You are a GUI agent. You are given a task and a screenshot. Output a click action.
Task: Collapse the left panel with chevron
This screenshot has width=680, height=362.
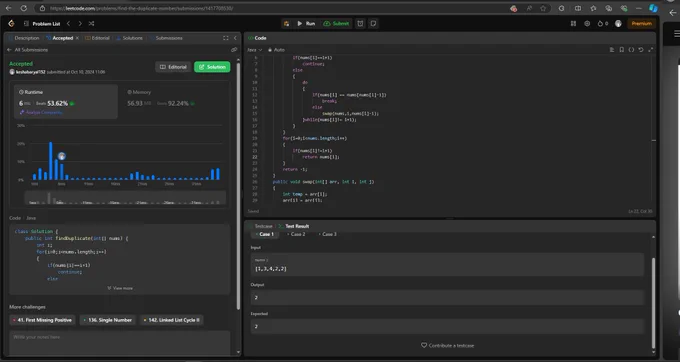pos(235,38)
